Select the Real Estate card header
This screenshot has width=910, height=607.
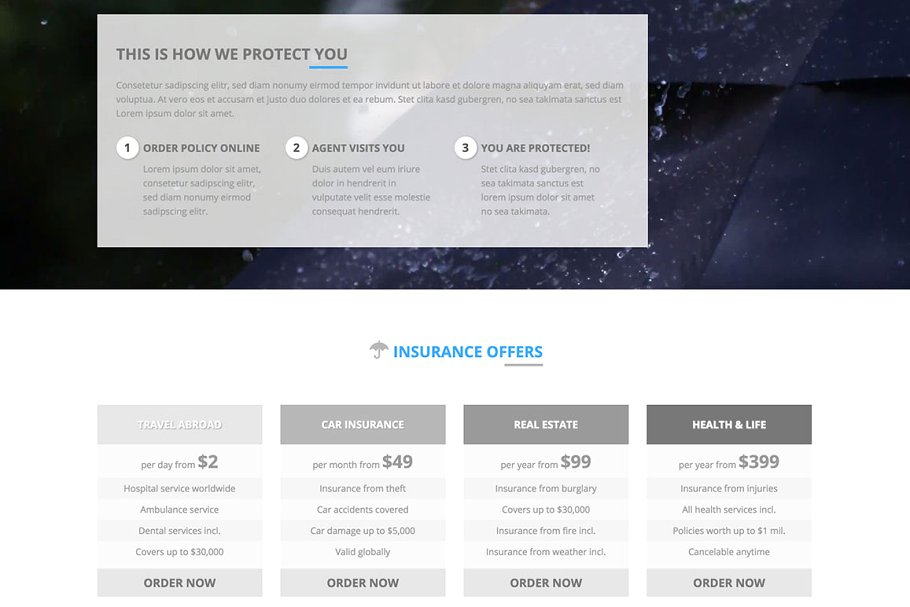click(x=545, y=424)
